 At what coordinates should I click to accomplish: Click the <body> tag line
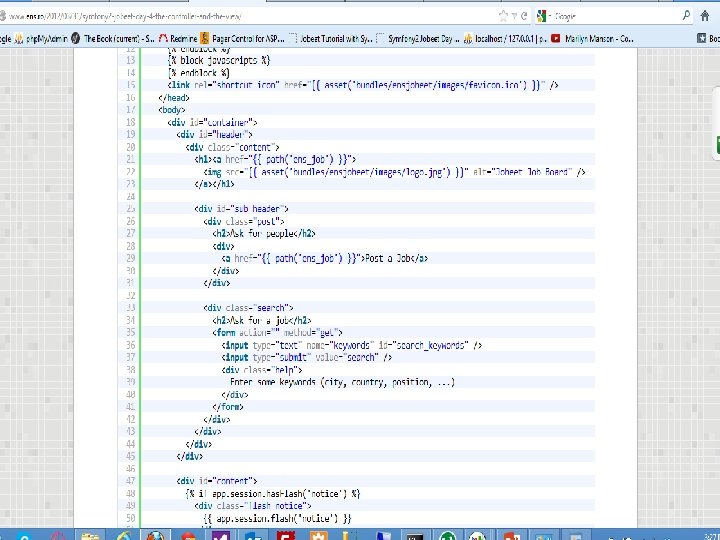[x=172, y=110]
